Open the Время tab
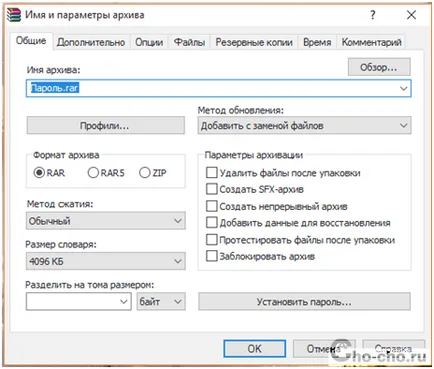Screen dimensions: 434x369 click(317, 42)
